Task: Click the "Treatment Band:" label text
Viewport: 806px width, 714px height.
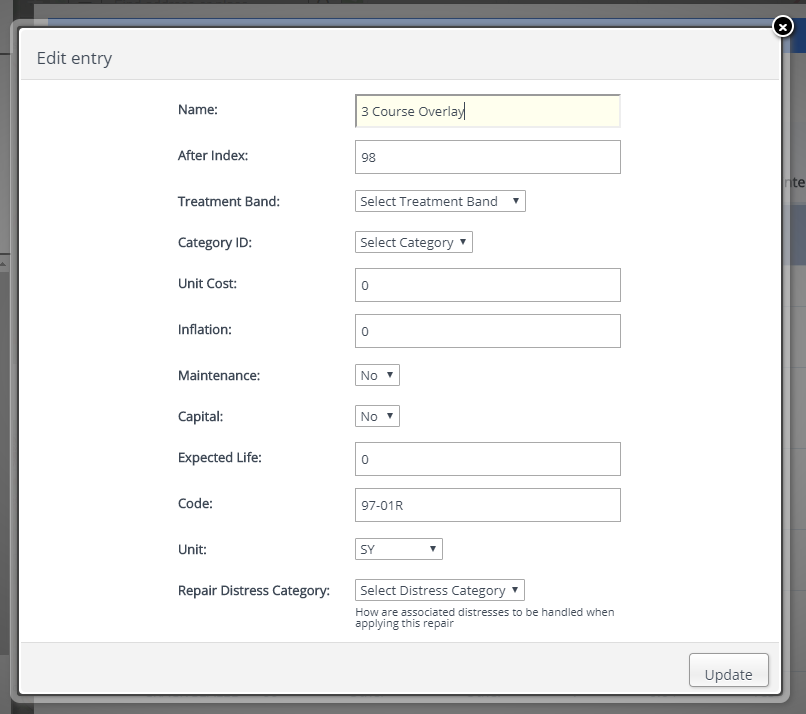Action: coord(228,201)
